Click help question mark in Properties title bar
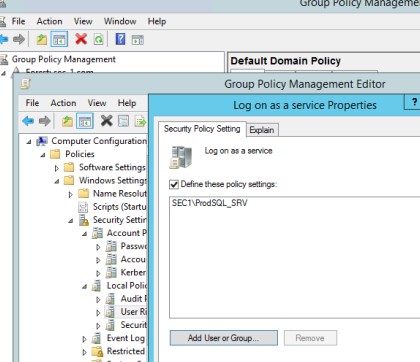Screen dimensions: 420x362 click(x=413, y=102)
